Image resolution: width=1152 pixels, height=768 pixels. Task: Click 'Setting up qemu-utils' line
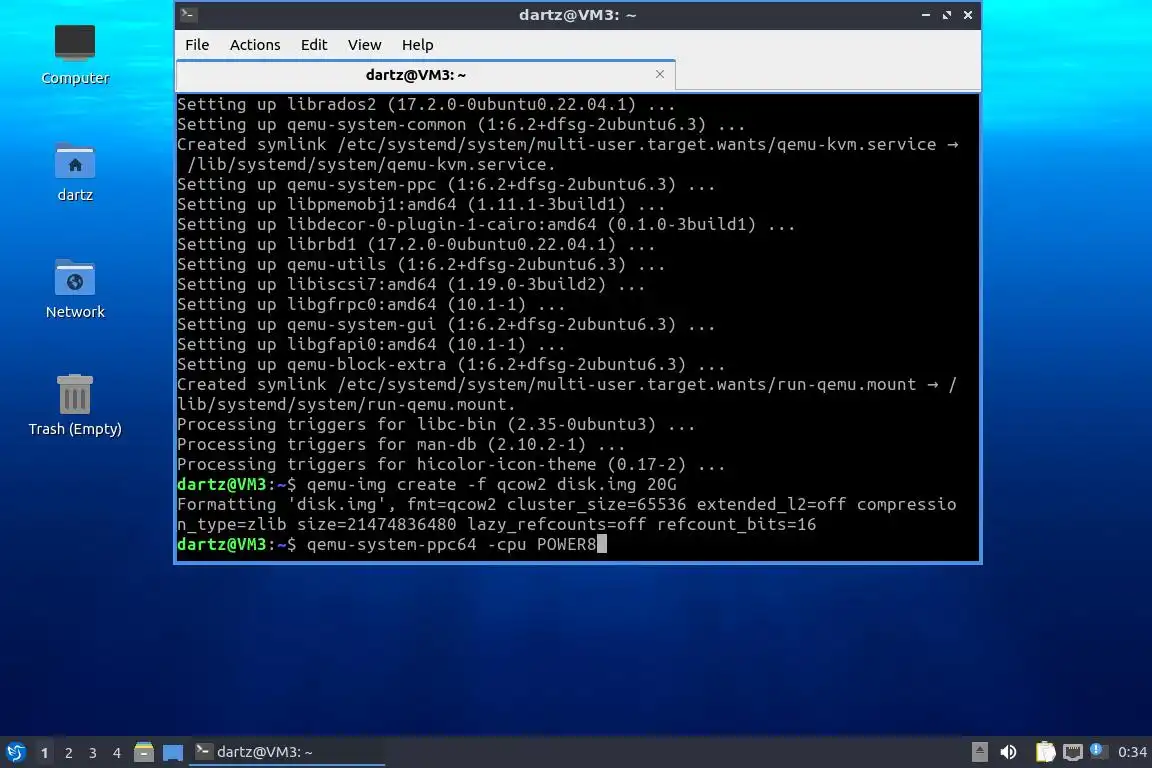click(421, 265)
